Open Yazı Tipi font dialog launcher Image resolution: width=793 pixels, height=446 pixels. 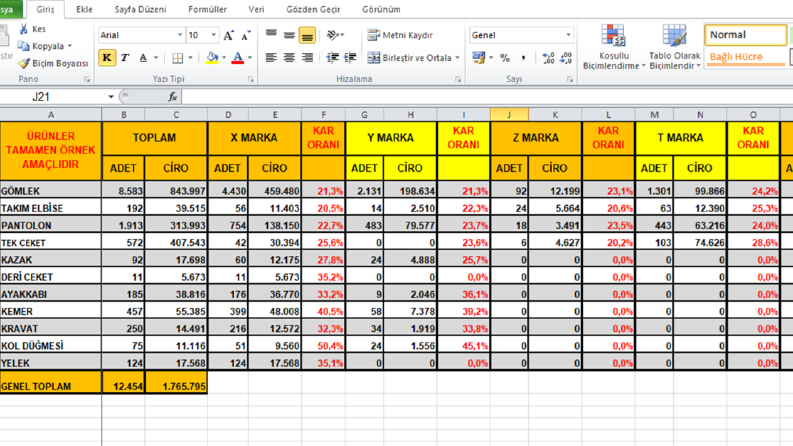click(250, 79)
